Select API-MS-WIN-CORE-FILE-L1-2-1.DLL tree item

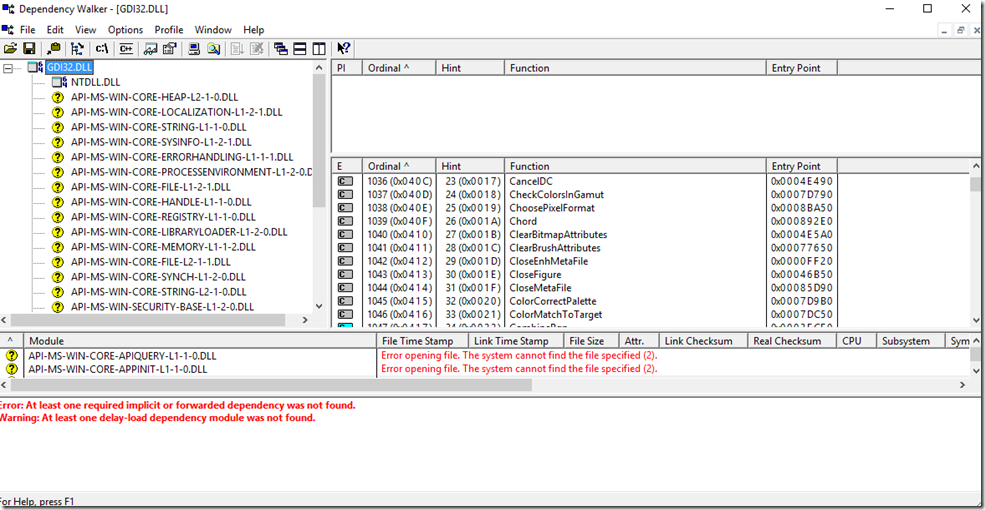[x=151, y=187]
